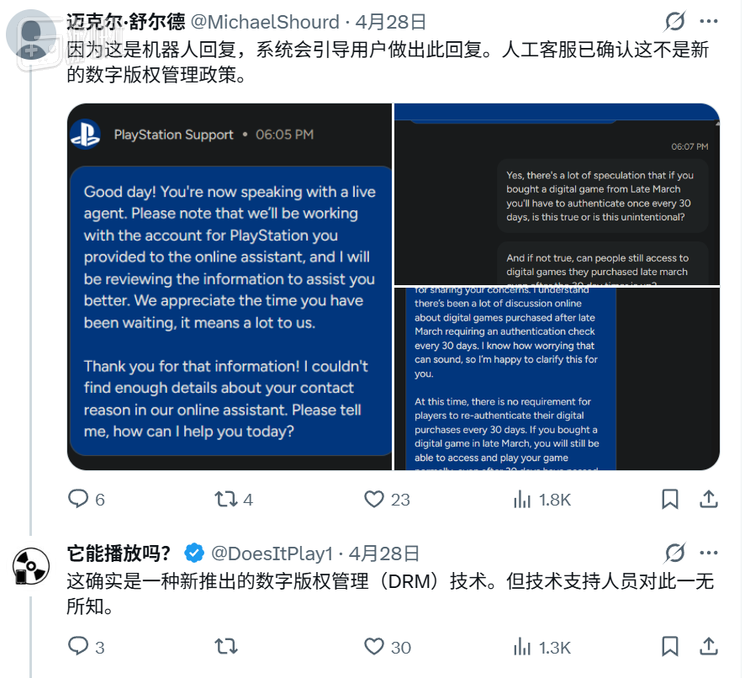The width and height of the screenshot is (750, 678).
Task: Bookmark MichaelShourd's tweet
Action: pos(670,499)
